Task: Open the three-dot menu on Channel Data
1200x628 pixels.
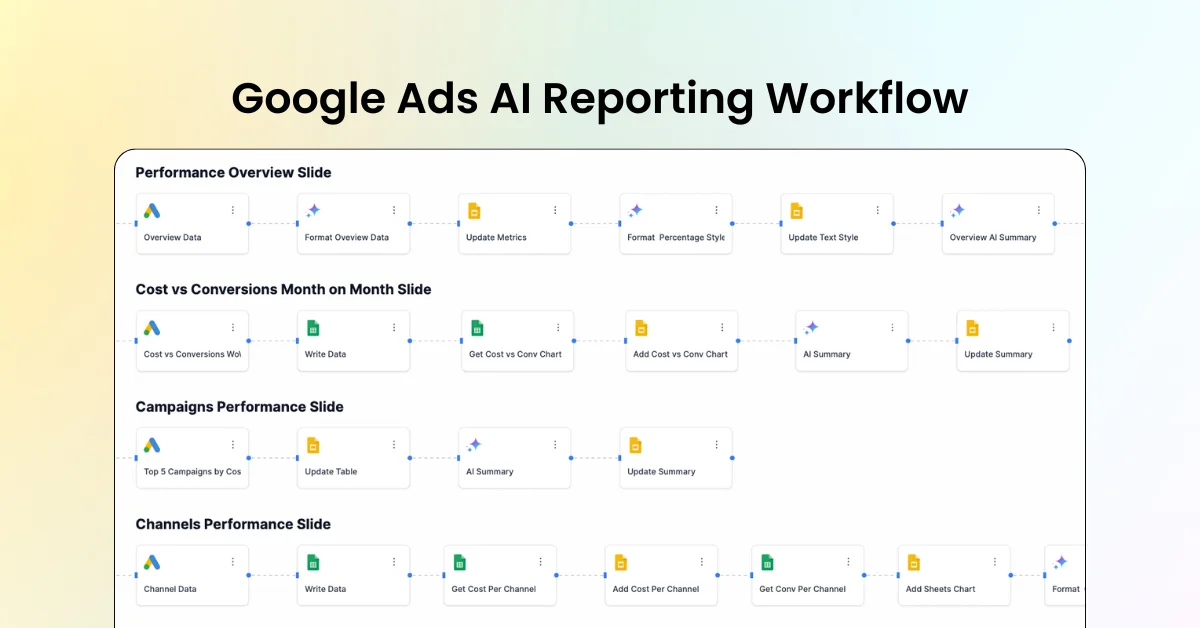Action: (x=233, y=562)
